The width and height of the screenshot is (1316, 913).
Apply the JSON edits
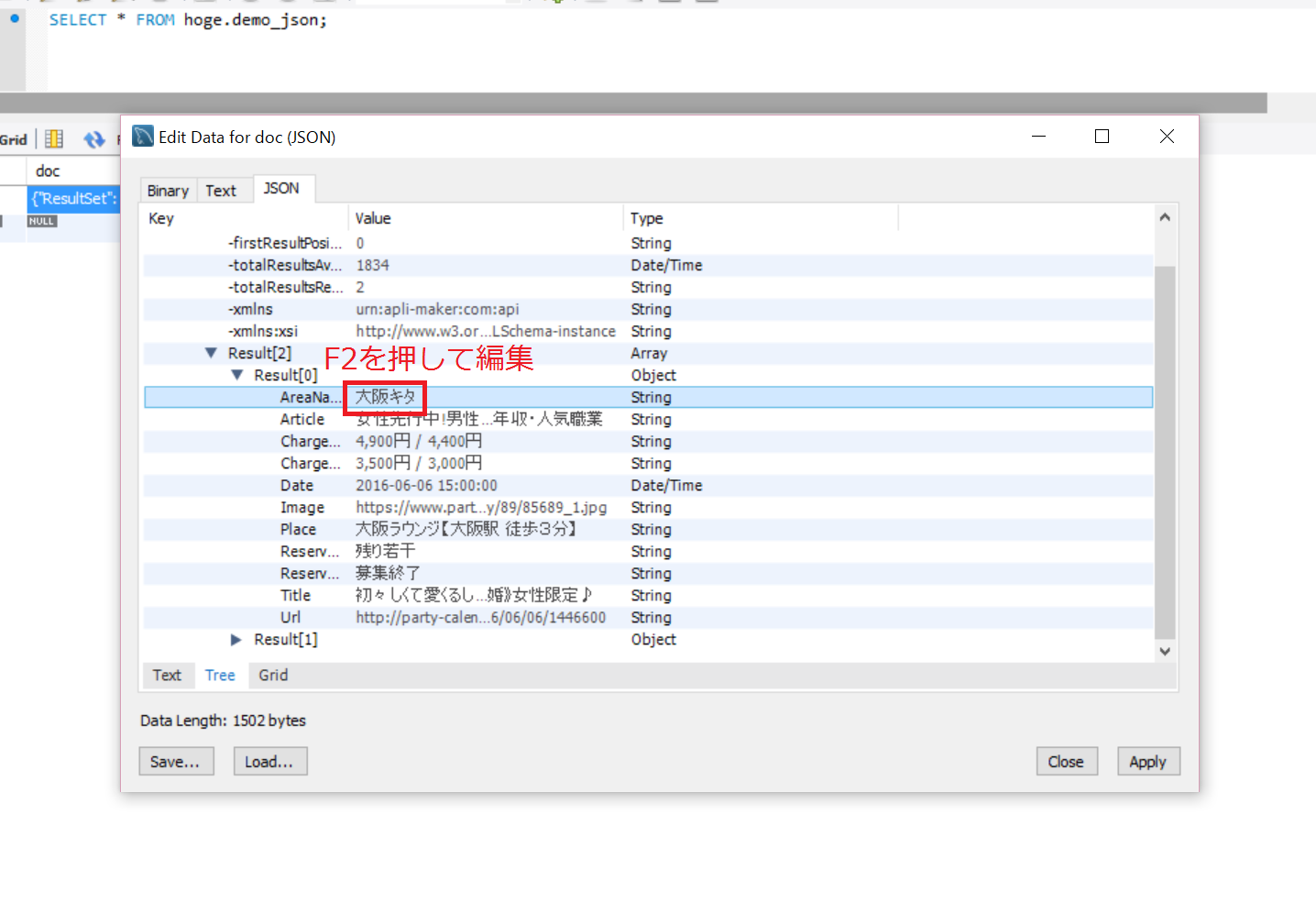tap(1148, 762)
